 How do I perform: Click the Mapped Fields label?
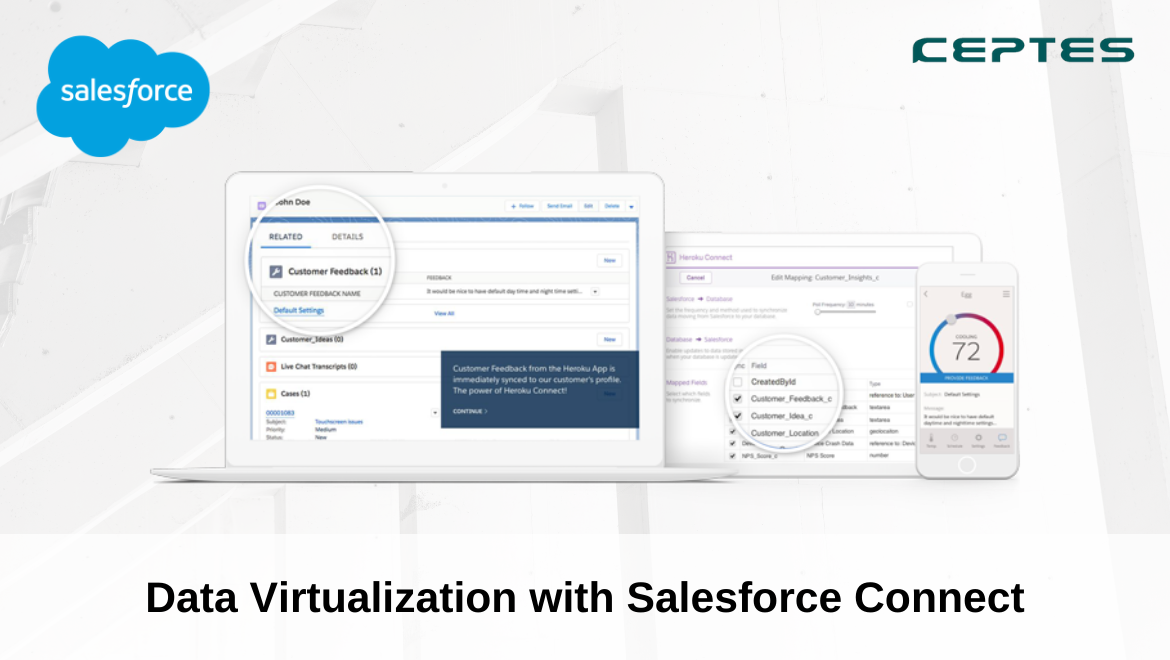coord(686,383)
